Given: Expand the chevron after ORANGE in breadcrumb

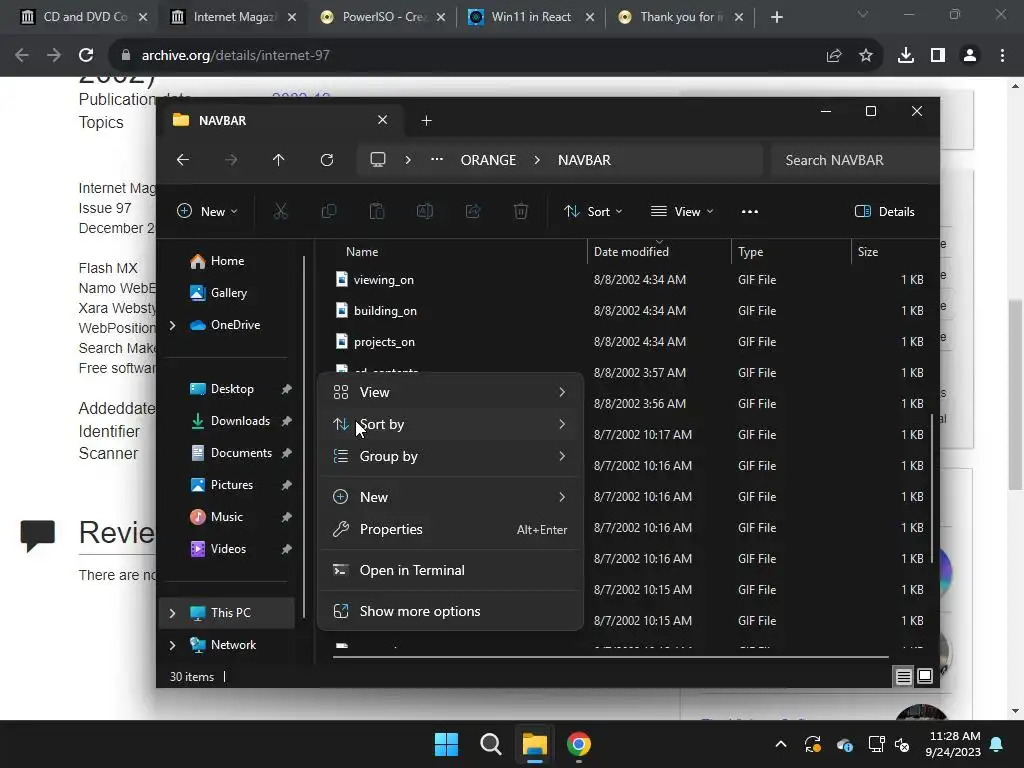Looking at the screenshot, I should click(x=537, y=160).
